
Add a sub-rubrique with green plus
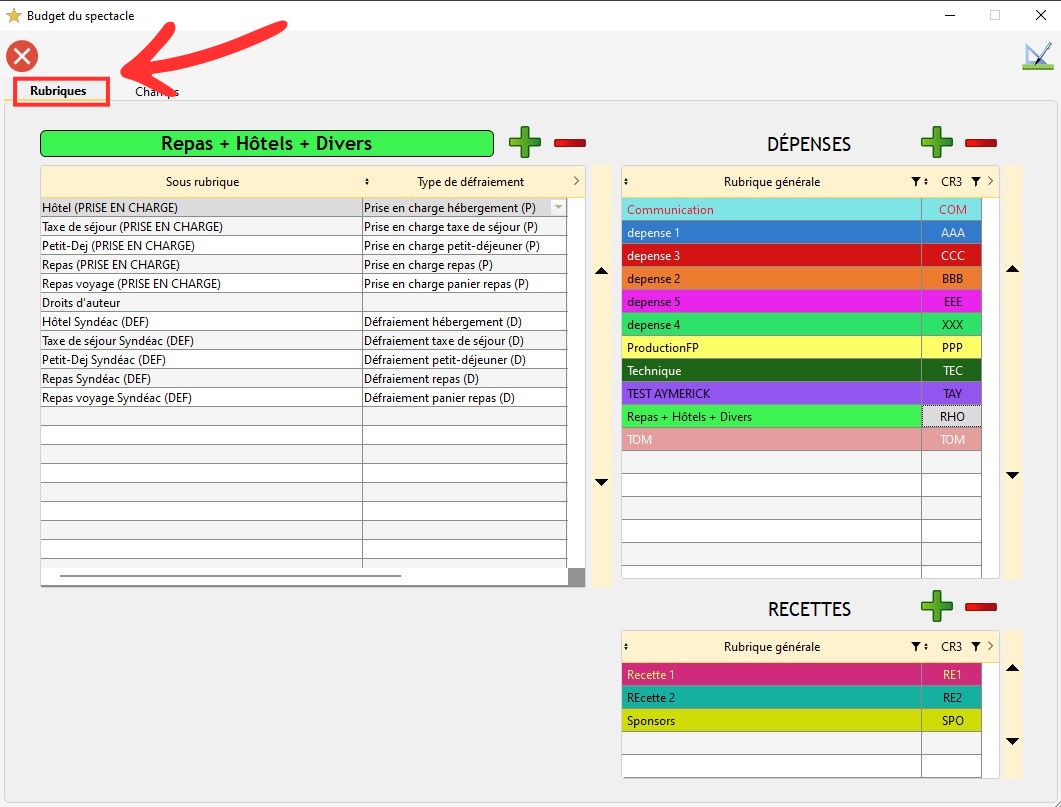tap(525, 143)
